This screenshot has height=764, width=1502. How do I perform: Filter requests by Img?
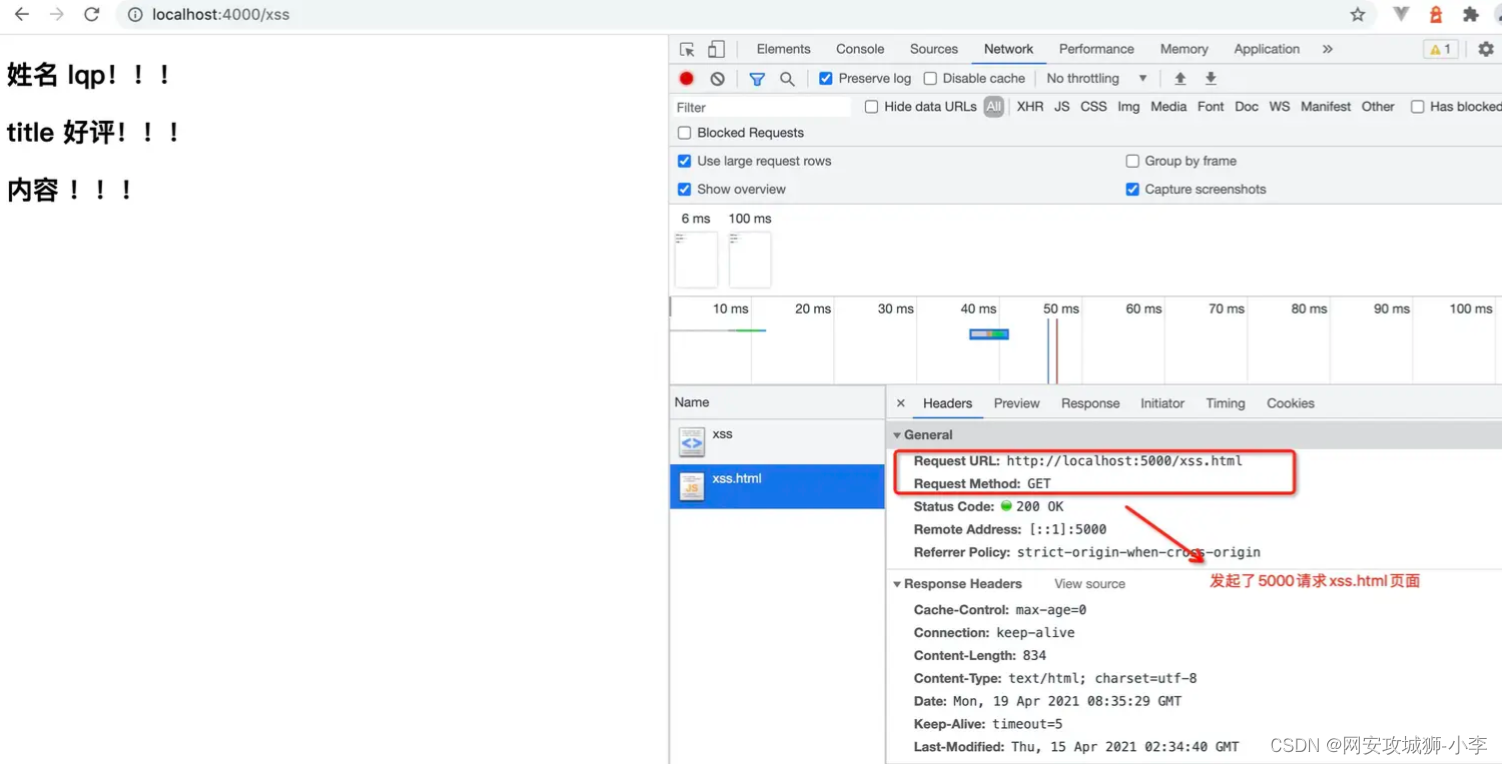(x=1128, y=106)
